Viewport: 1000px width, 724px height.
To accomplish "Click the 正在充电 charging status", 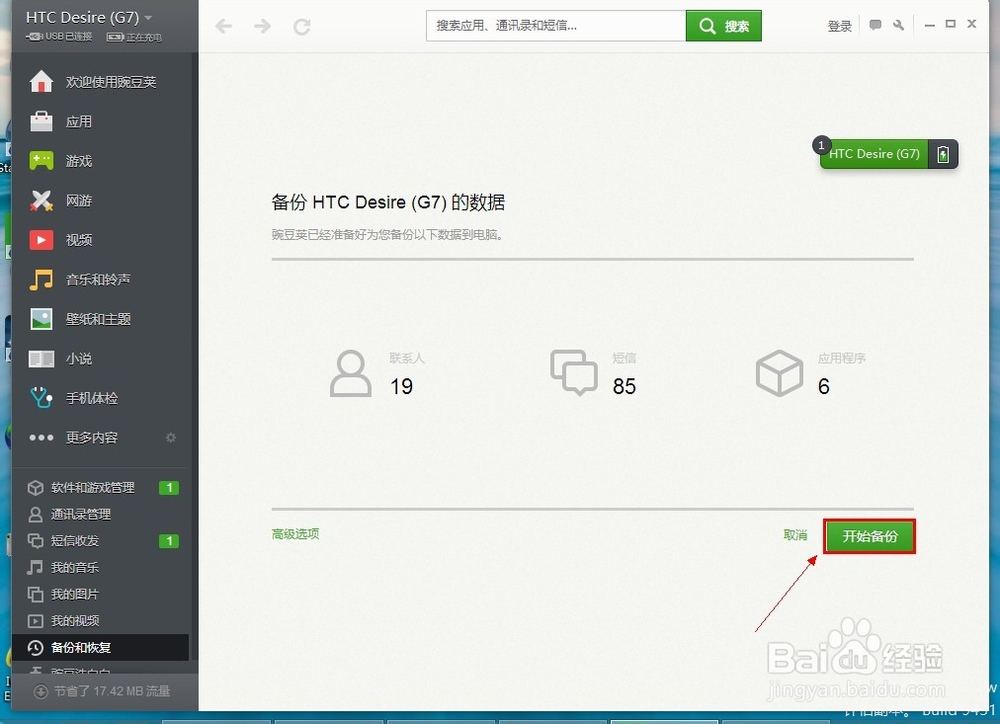I will click(x=134, y=37).
